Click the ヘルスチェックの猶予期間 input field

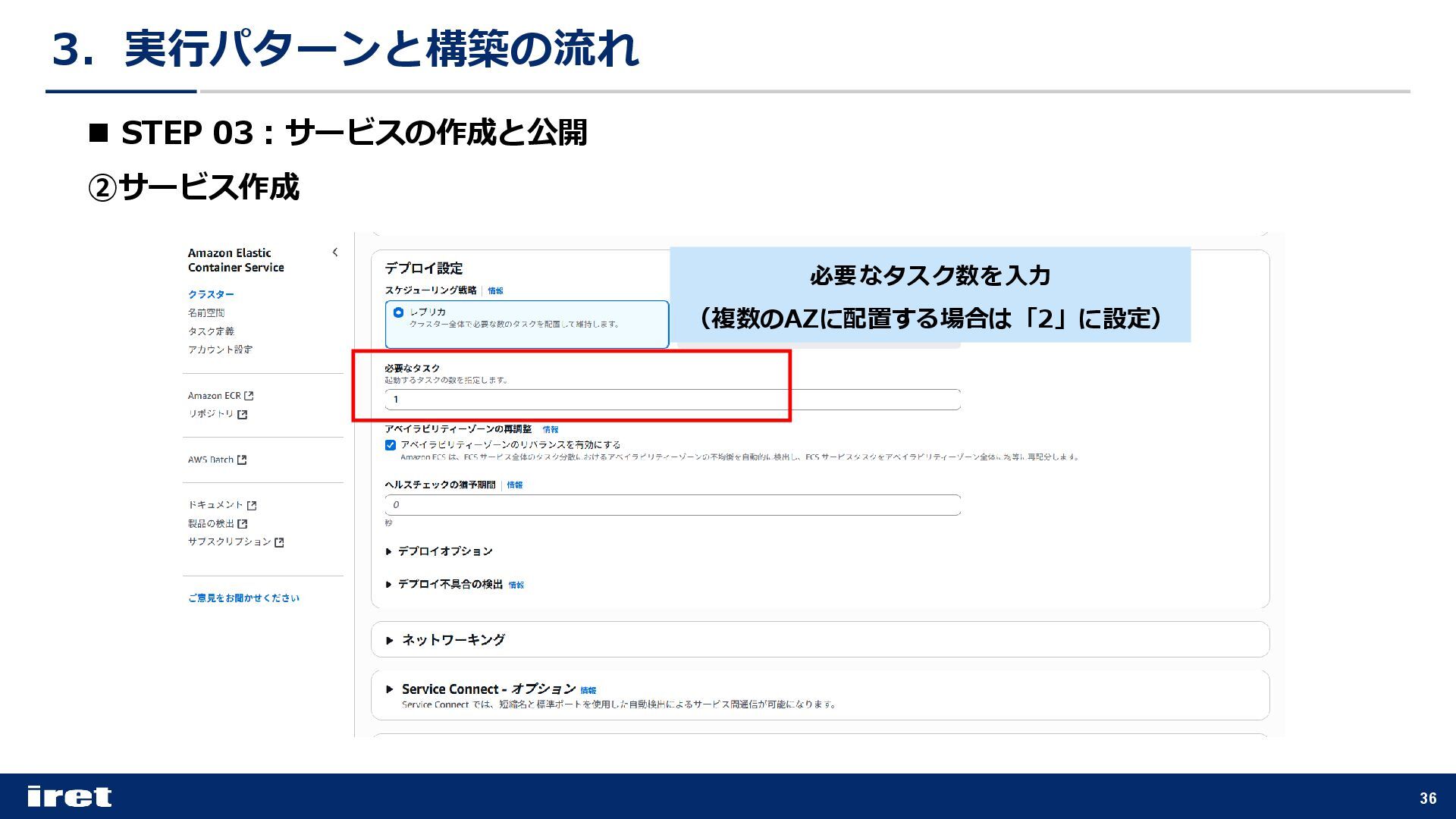[x=673, y=505]
